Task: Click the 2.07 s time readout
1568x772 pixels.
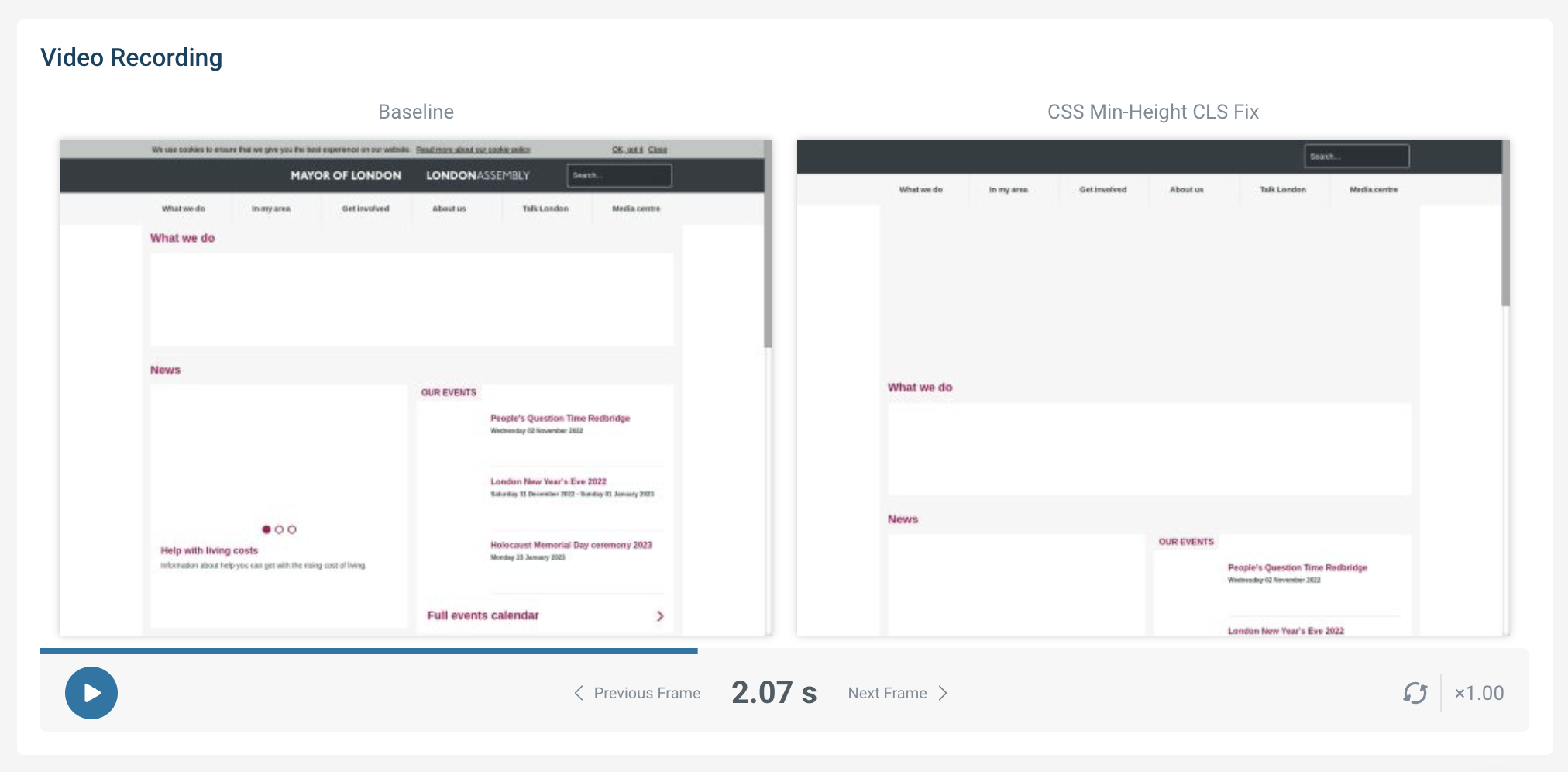Action: (774, 693)
